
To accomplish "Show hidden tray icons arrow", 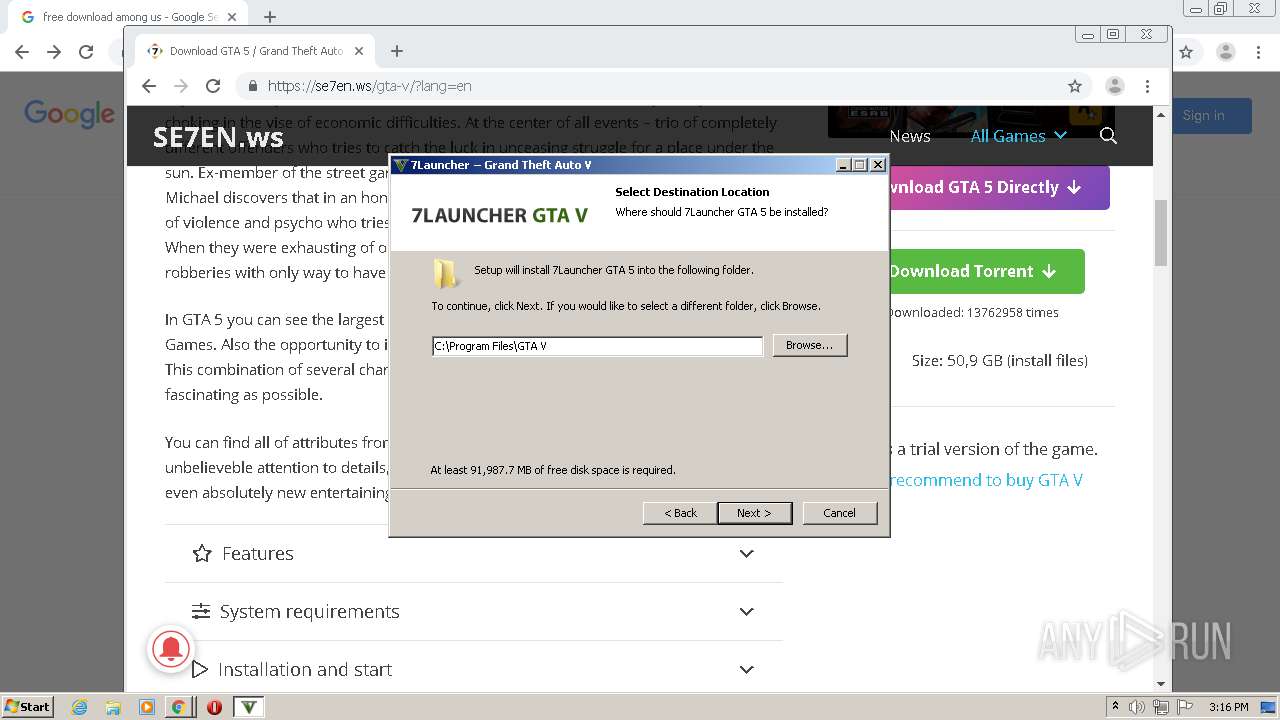I will pos(1115,706).
